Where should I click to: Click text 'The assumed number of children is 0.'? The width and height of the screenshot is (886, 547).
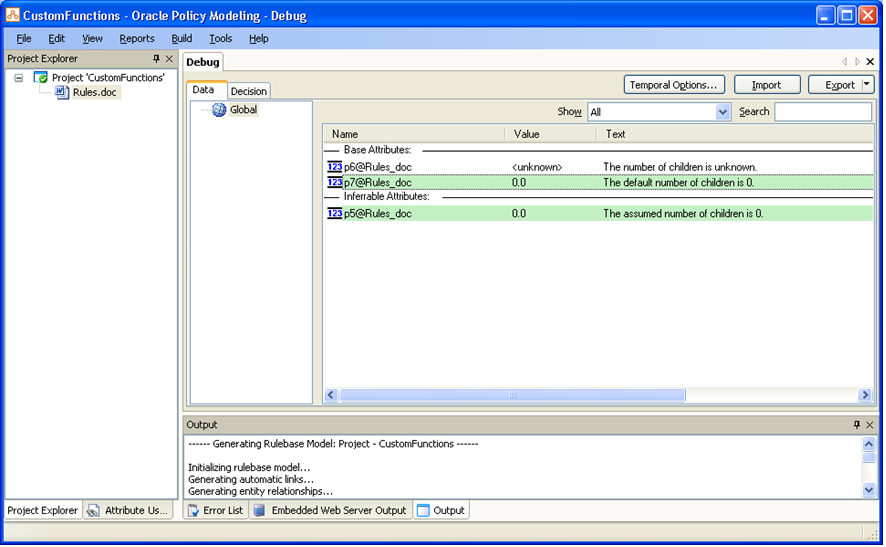click(683, 214)
